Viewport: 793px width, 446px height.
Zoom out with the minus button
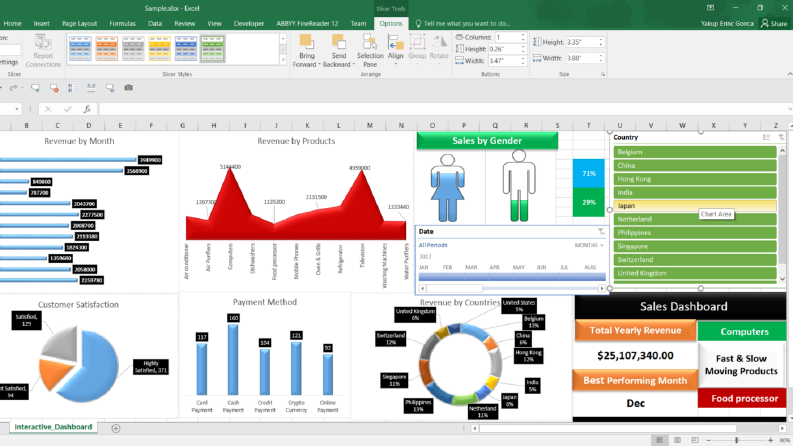[709, 440]
